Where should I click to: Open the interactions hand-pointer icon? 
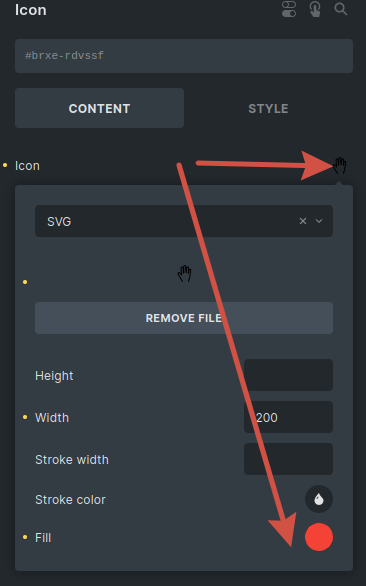(x=315, y=9)
